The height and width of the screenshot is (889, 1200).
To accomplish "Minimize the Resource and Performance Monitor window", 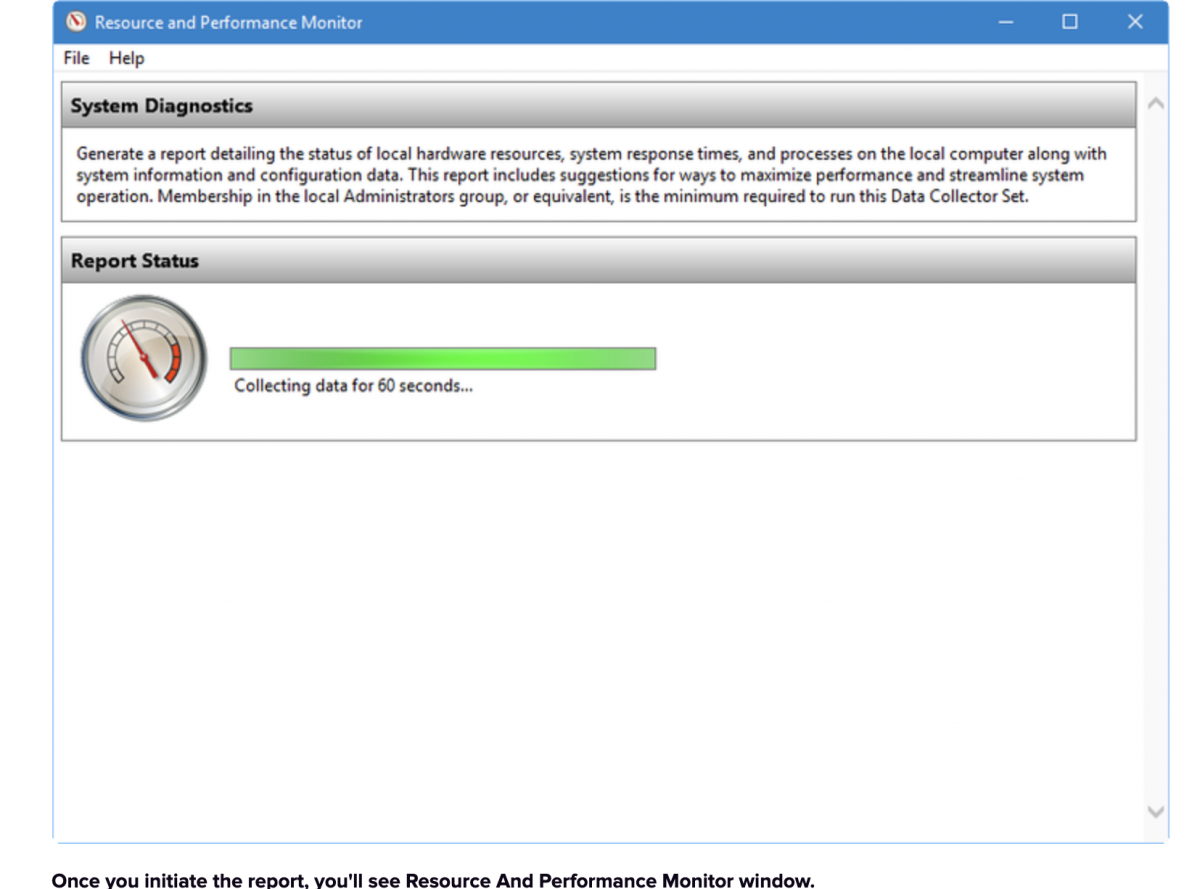I will [1006, 22].
